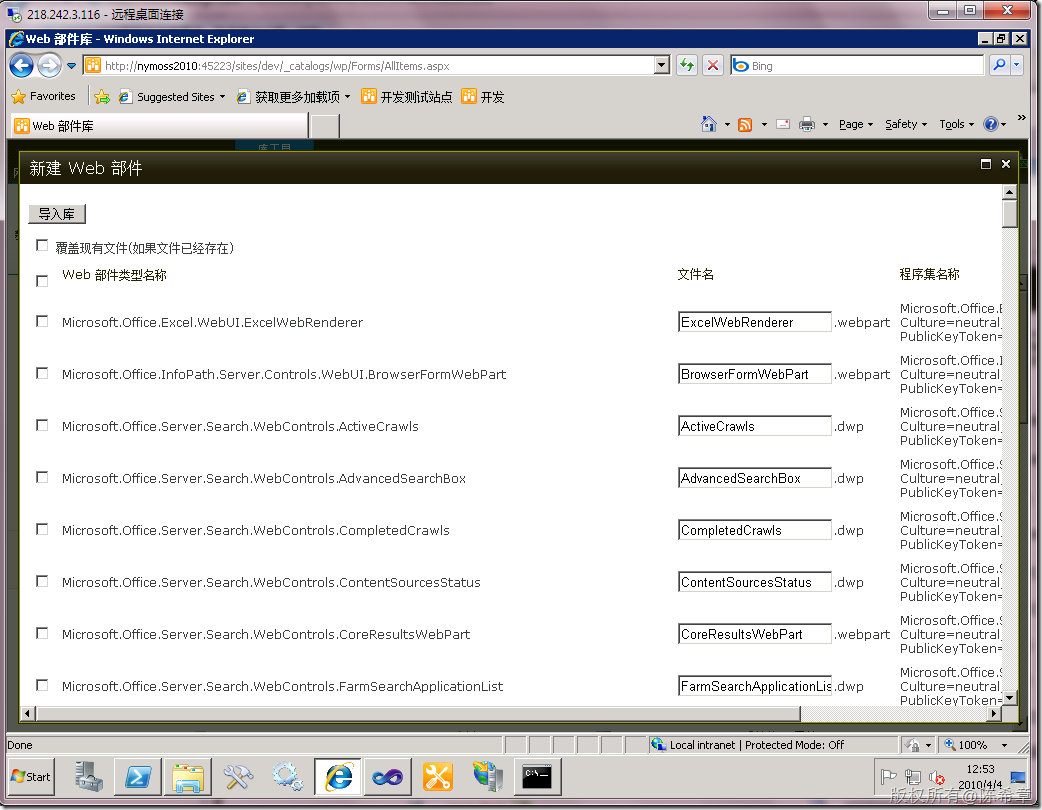This screenshot has height=810, width=1042.
Task: Click the RSS feeds icon
Action: coord(746,124)
